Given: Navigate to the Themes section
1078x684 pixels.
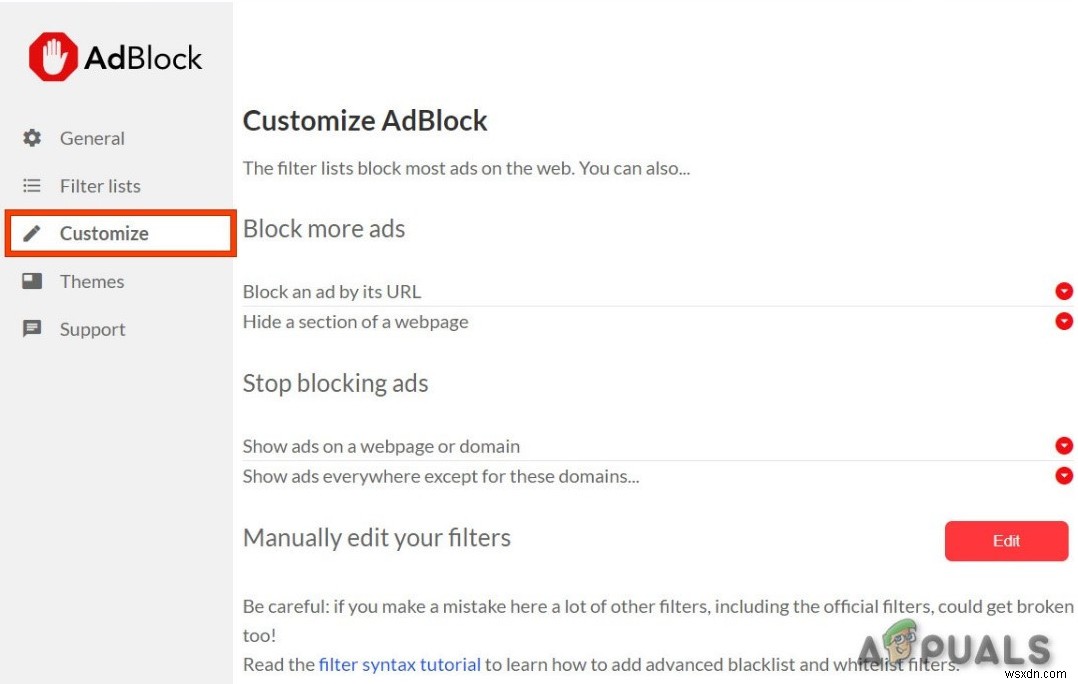Looking at the screenshot, I should point(92,281).
